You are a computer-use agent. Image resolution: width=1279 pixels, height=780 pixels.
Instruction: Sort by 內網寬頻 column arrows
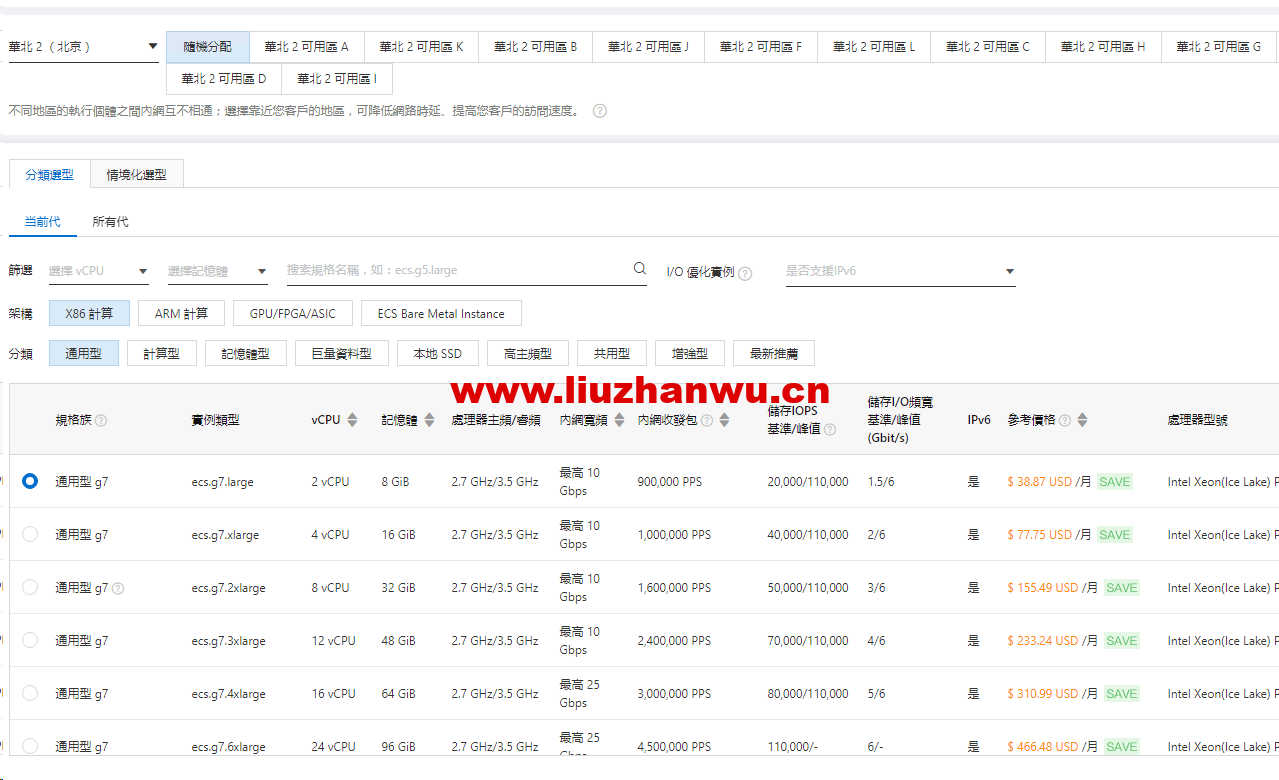pos(619,420)
